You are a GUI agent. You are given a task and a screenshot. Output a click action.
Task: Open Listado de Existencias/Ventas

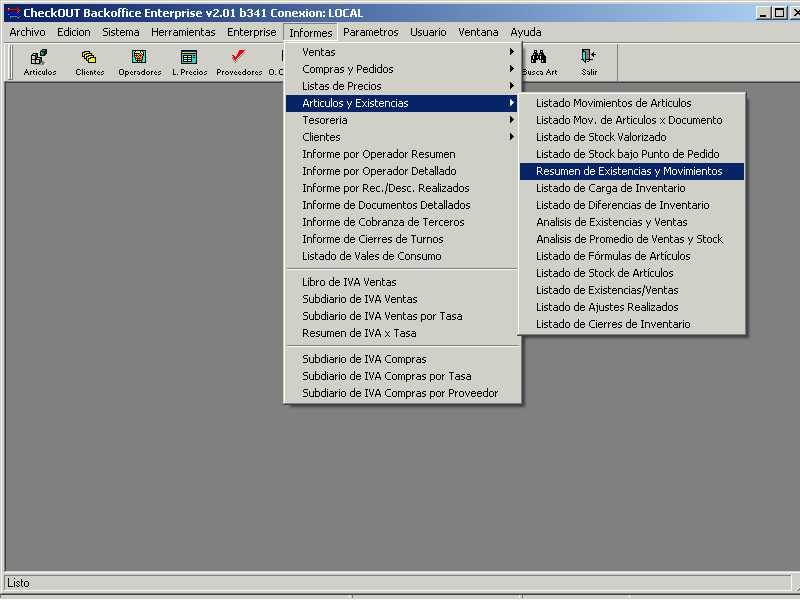pyautogui.click(x=632, y=290)
